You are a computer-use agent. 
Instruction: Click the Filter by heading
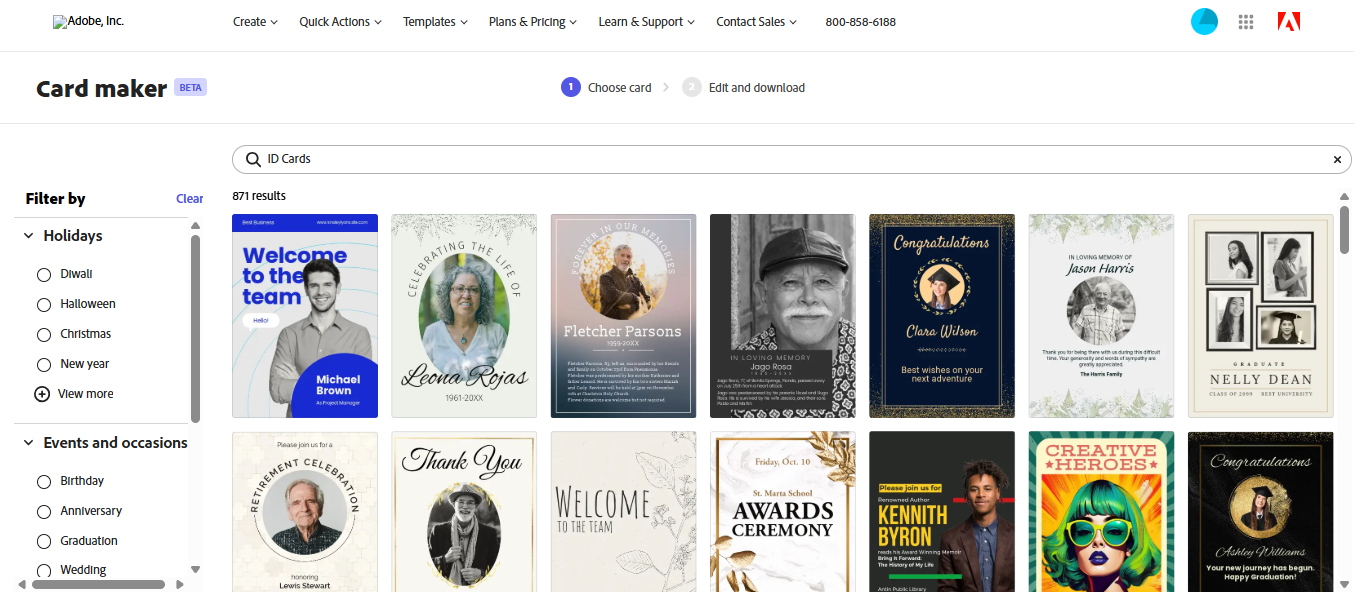click(55, 199)
